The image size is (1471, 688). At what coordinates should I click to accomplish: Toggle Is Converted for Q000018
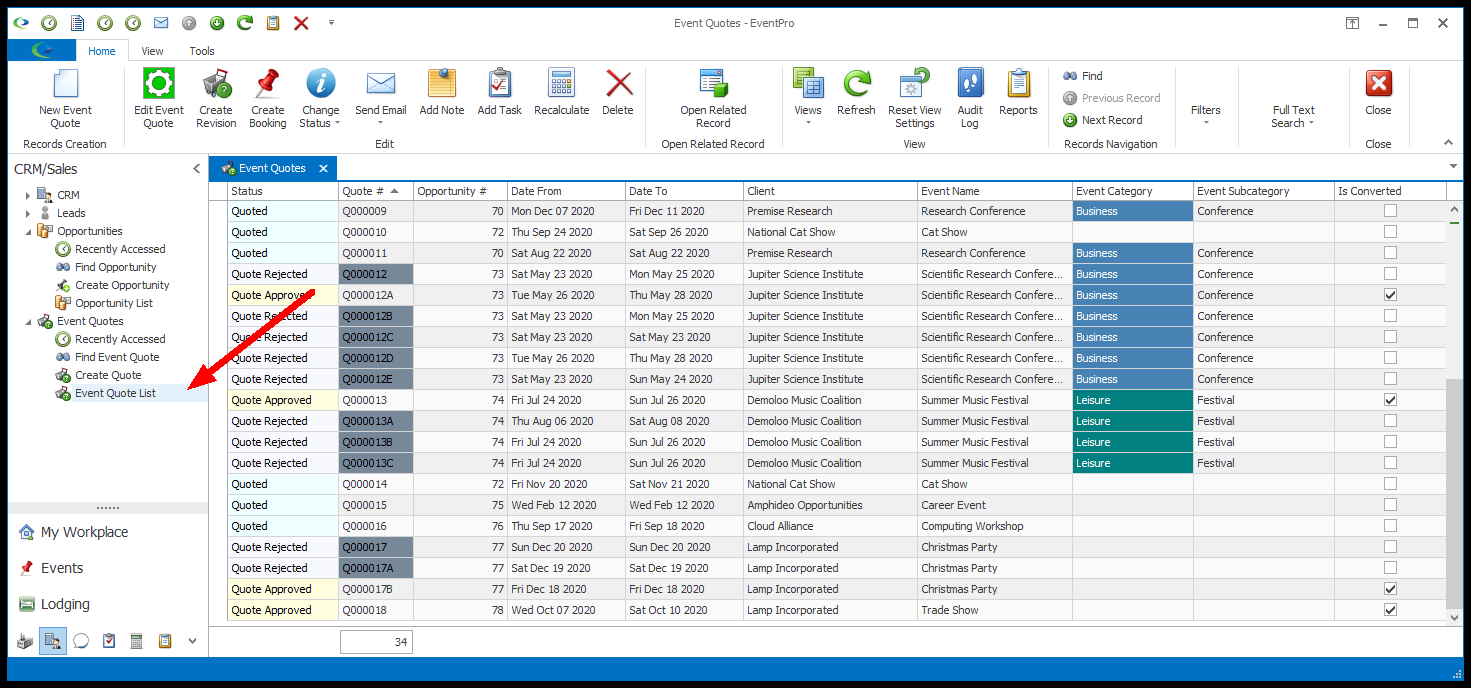coord(1390,610)
